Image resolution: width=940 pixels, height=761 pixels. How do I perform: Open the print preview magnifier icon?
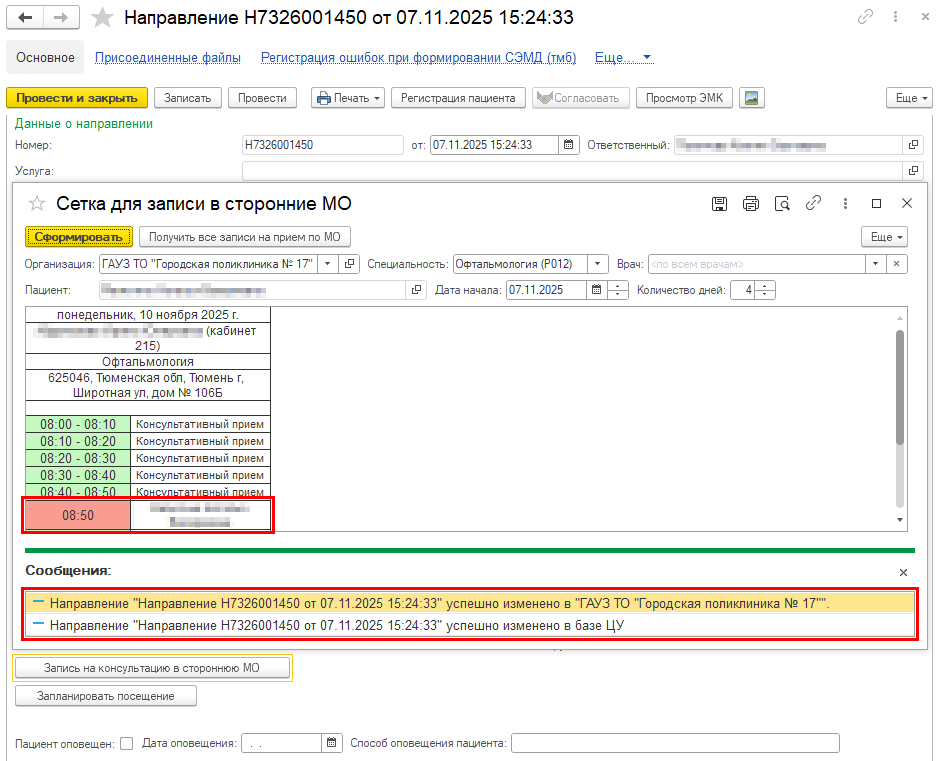coord(782,204)
